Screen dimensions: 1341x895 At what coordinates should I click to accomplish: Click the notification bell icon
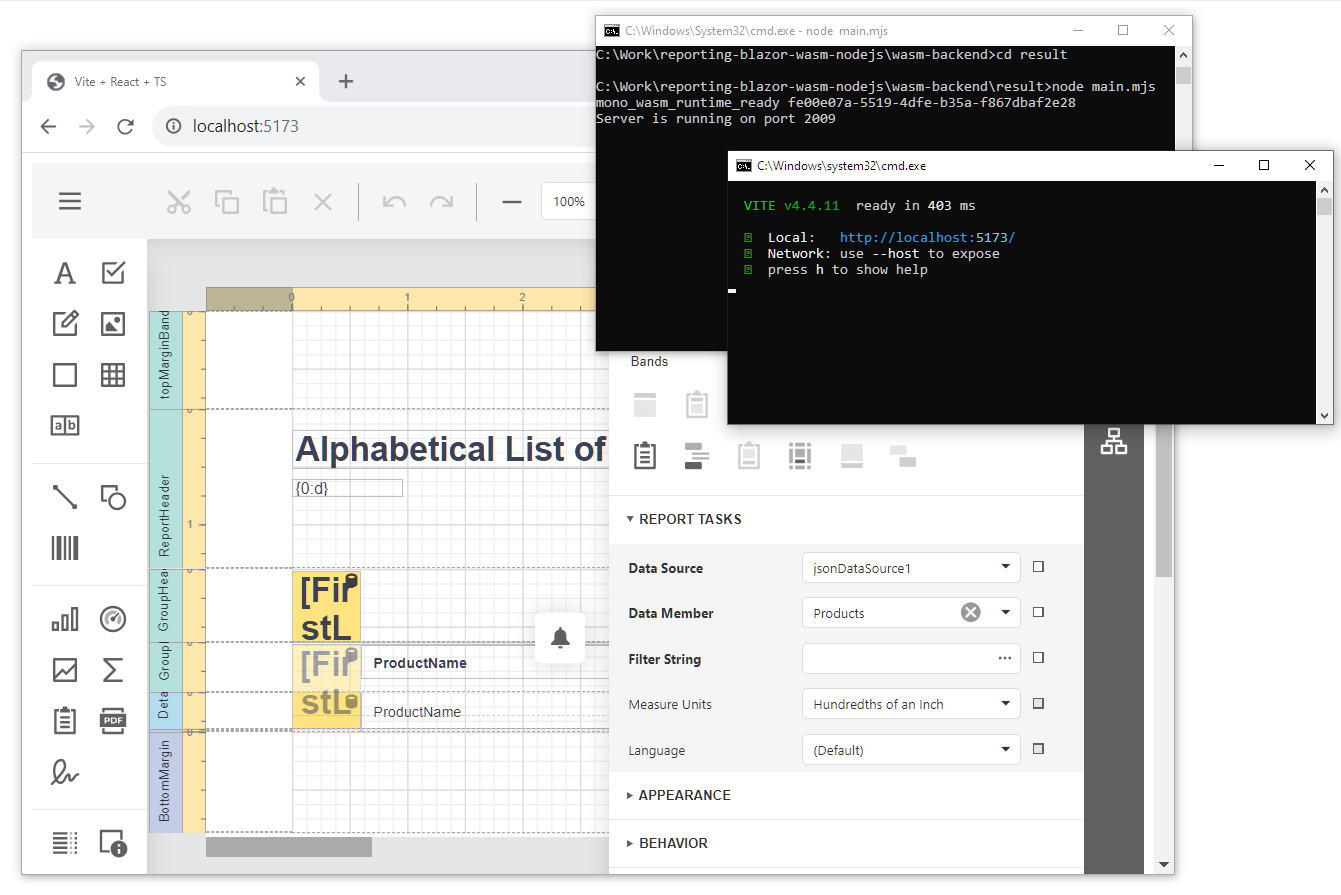click(x=560, y=638)
